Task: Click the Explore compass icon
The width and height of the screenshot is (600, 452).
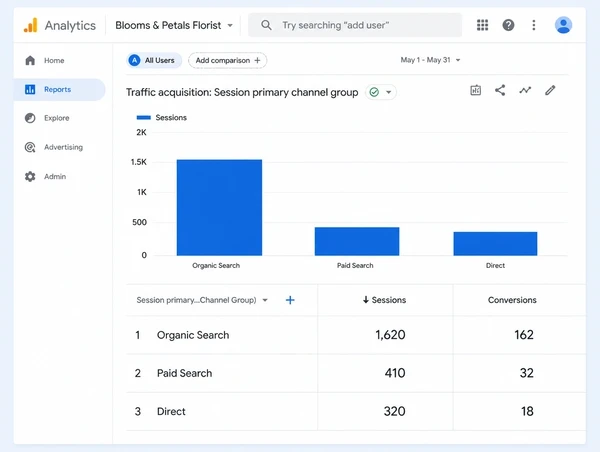Action: coord(30,118)
